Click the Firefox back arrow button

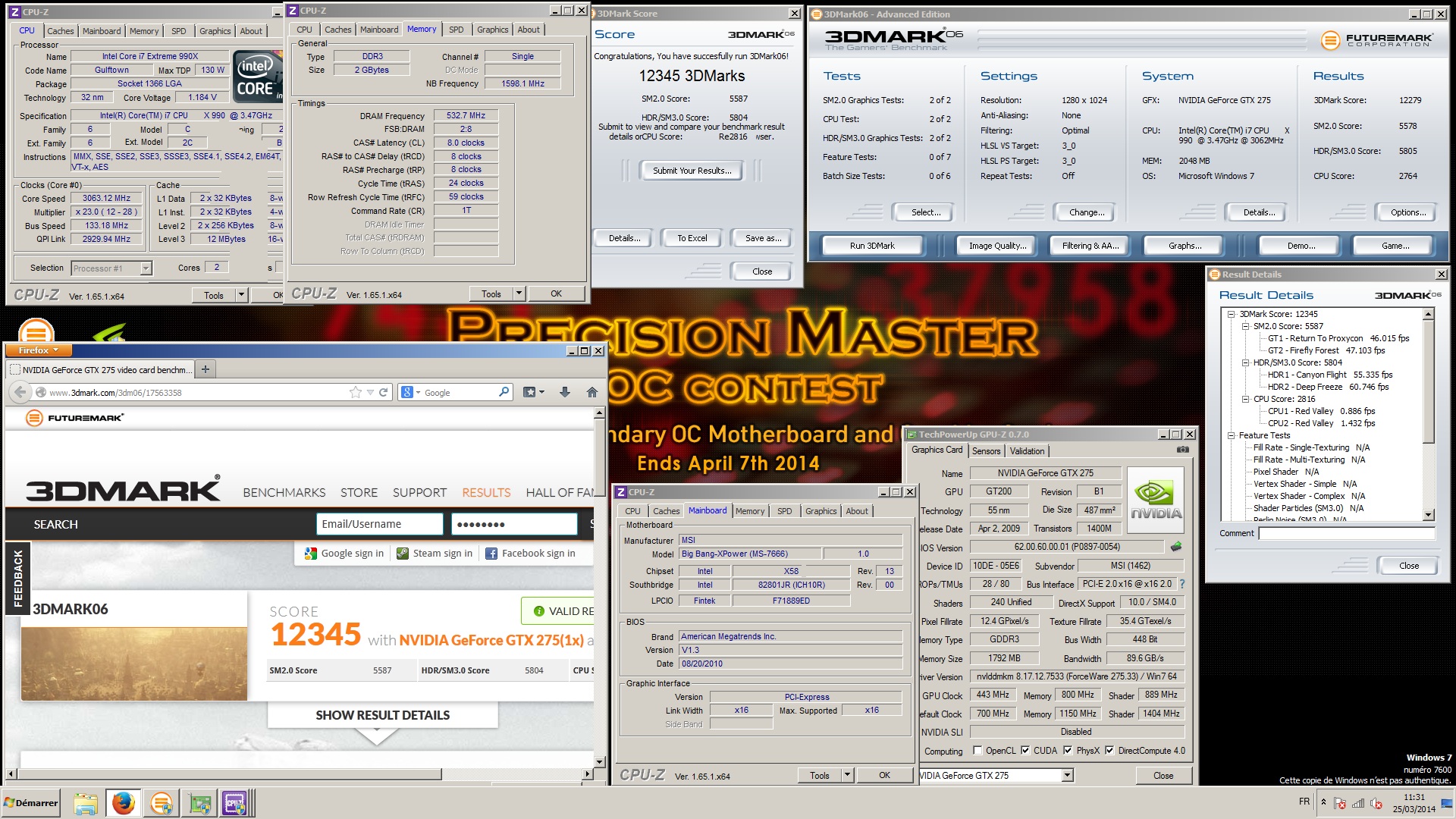coord(19,392)
